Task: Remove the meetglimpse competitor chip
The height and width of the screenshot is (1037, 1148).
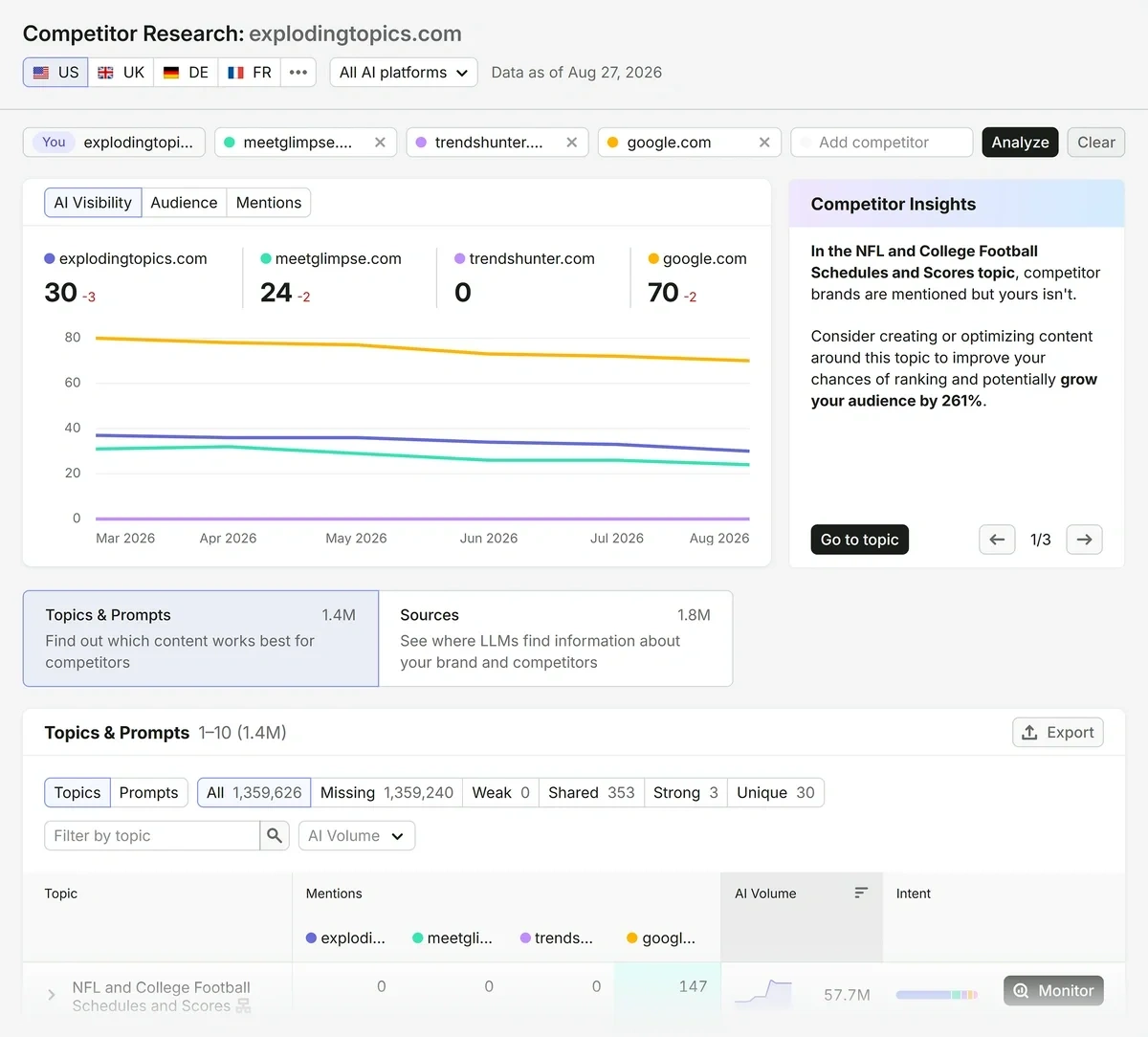Action: coord(380,143)
